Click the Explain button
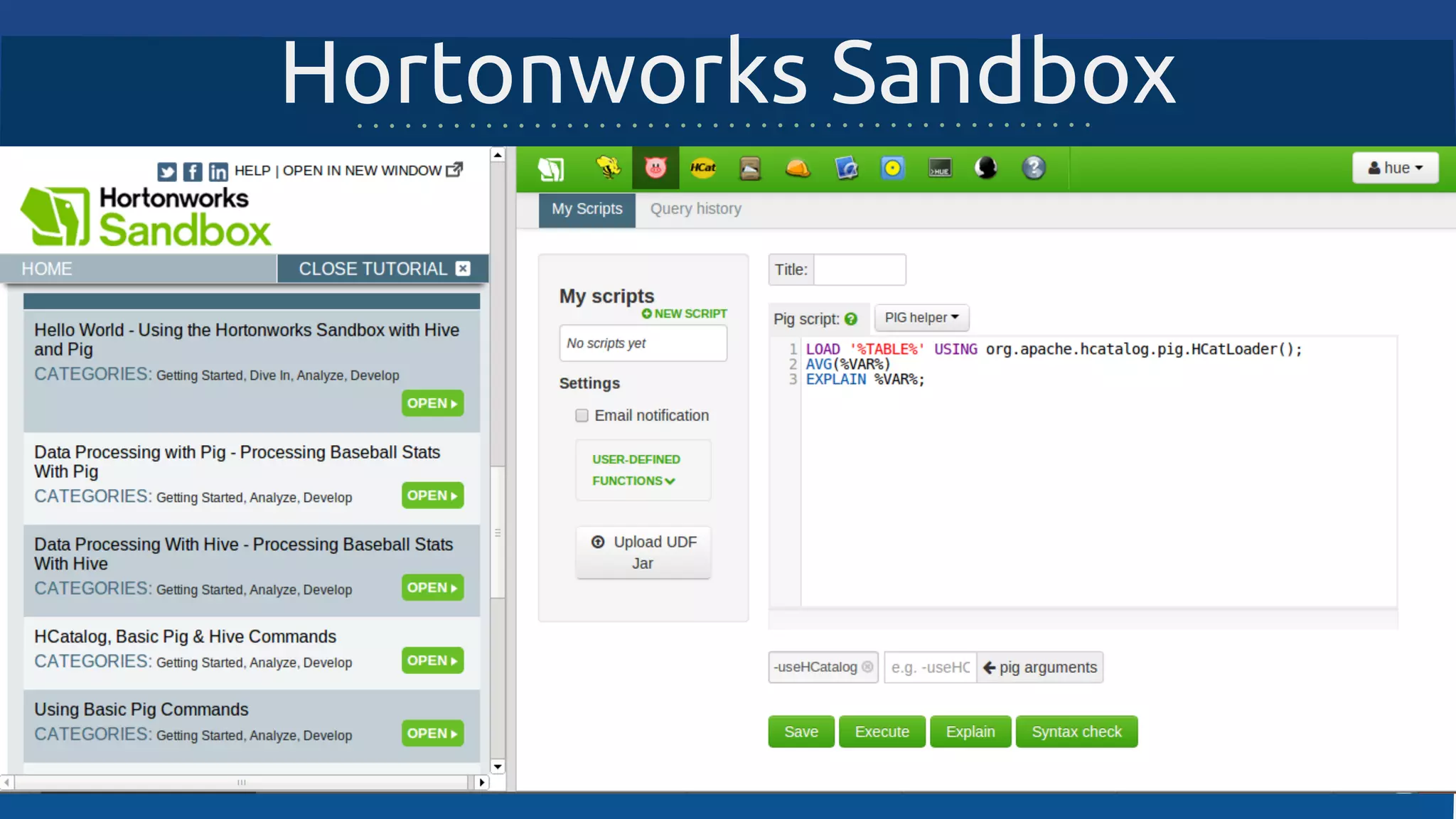The image size is (1456, 819). tap(970, 732)
